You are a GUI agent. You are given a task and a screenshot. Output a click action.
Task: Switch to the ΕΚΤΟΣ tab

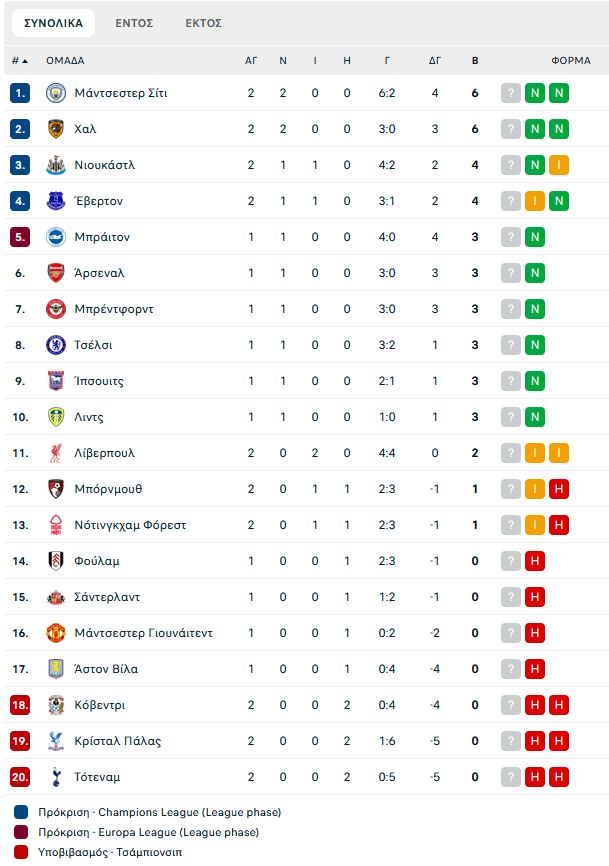tap(203, 23)
